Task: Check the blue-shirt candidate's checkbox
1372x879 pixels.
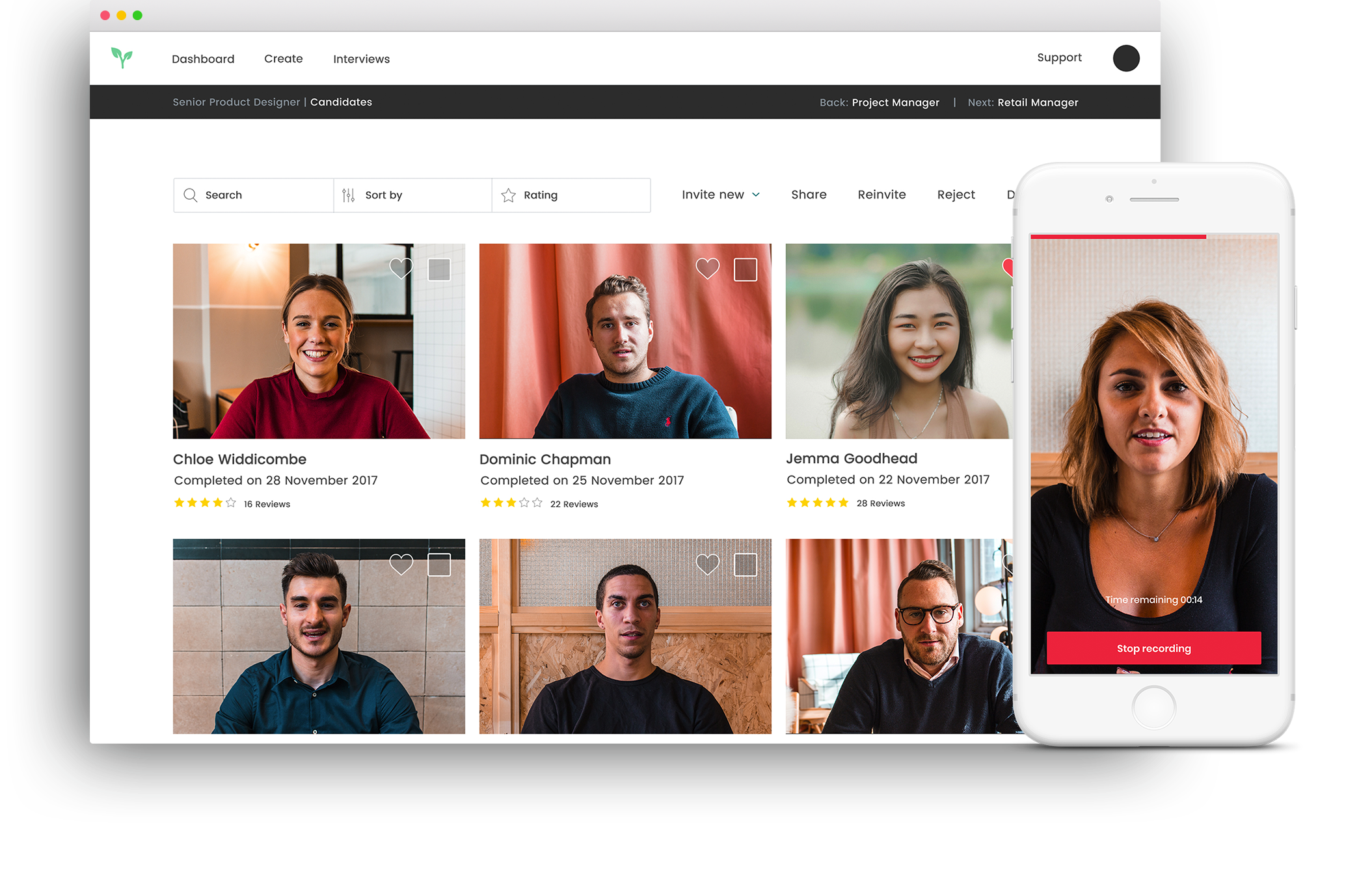Action: click(439, 565)
